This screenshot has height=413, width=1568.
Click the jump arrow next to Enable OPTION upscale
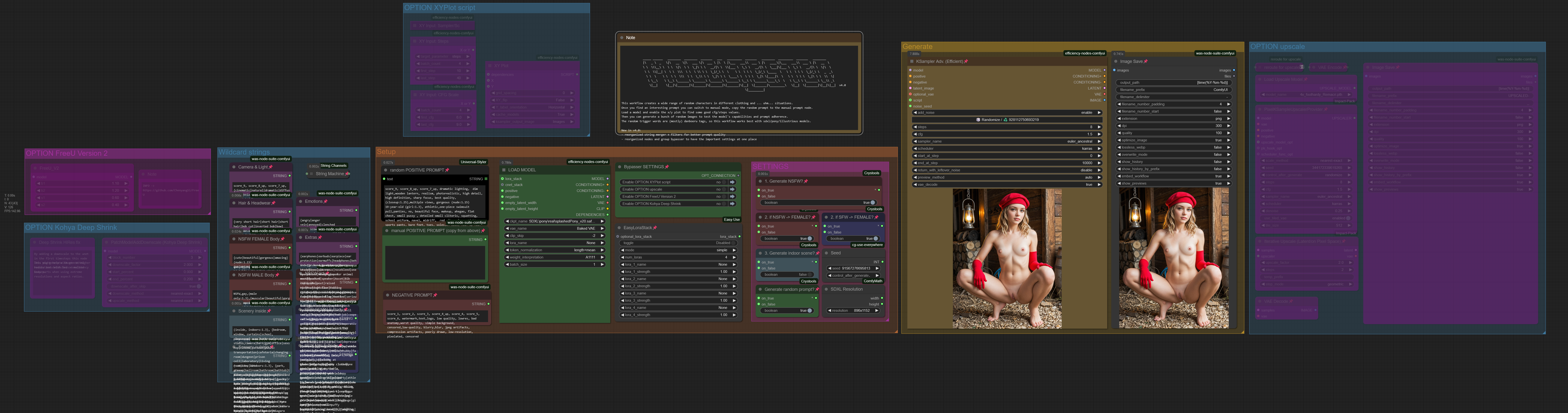coord(732,189)
